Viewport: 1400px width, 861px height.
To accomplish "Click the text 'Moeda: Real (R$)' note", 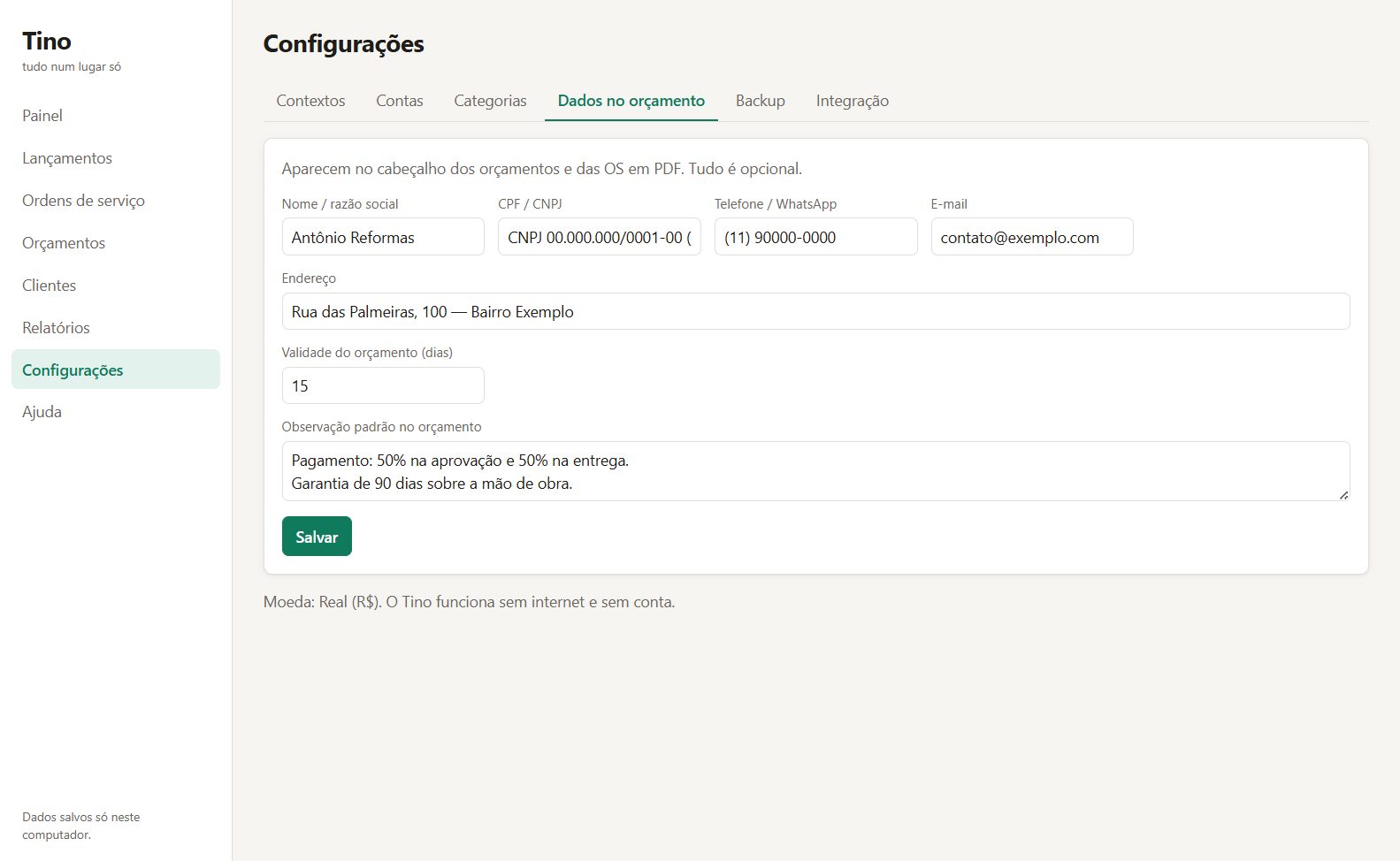I will [470, 602].
